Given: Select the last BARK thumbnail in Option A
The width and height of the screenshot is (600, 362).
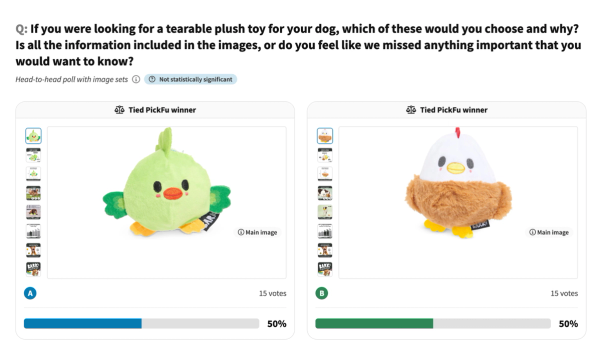Looking at the screenshot, I should (x=33, y=269).
